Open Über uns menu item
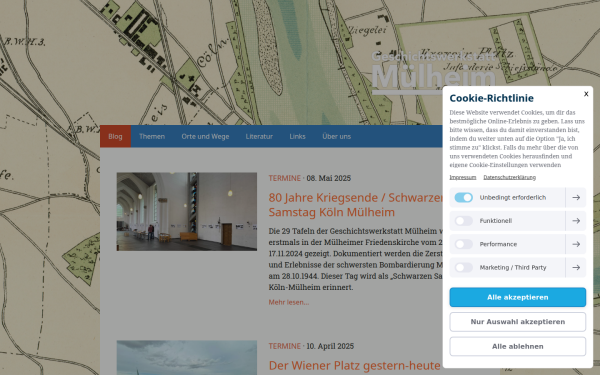Screen dimensions: 600x375 [x=336, y=136]
